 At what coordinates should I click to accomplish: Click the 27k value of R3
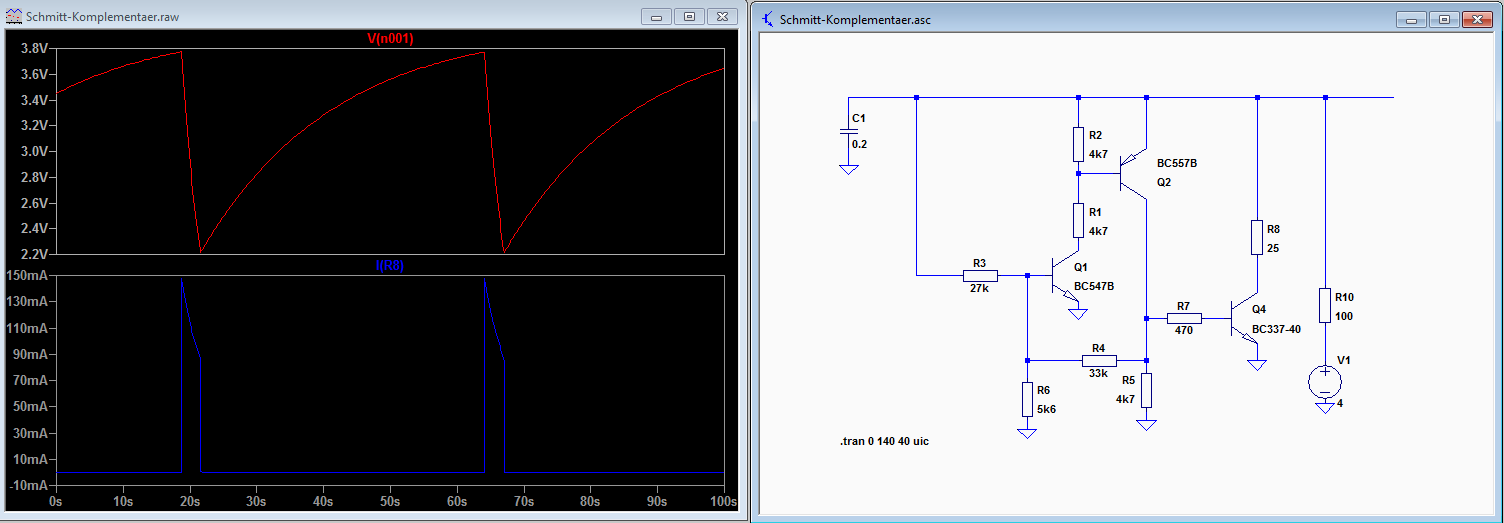[x=980, y=288]
